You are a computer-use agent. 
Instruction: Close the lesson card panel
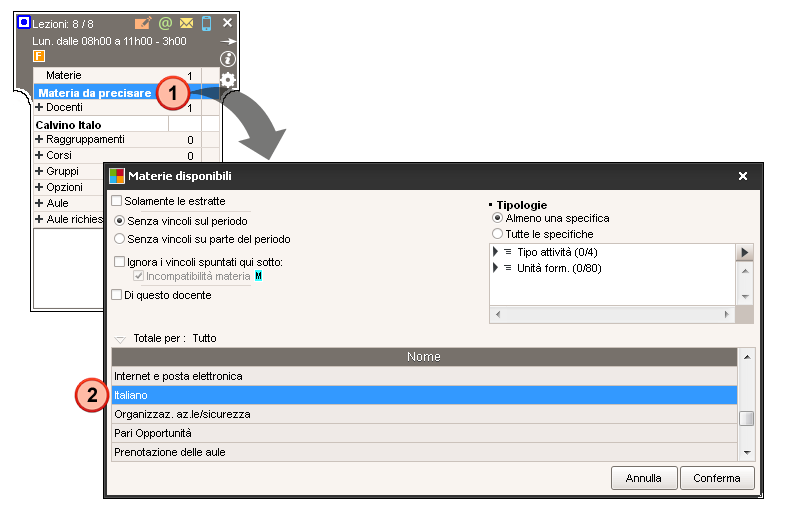[x=227, y=23]
